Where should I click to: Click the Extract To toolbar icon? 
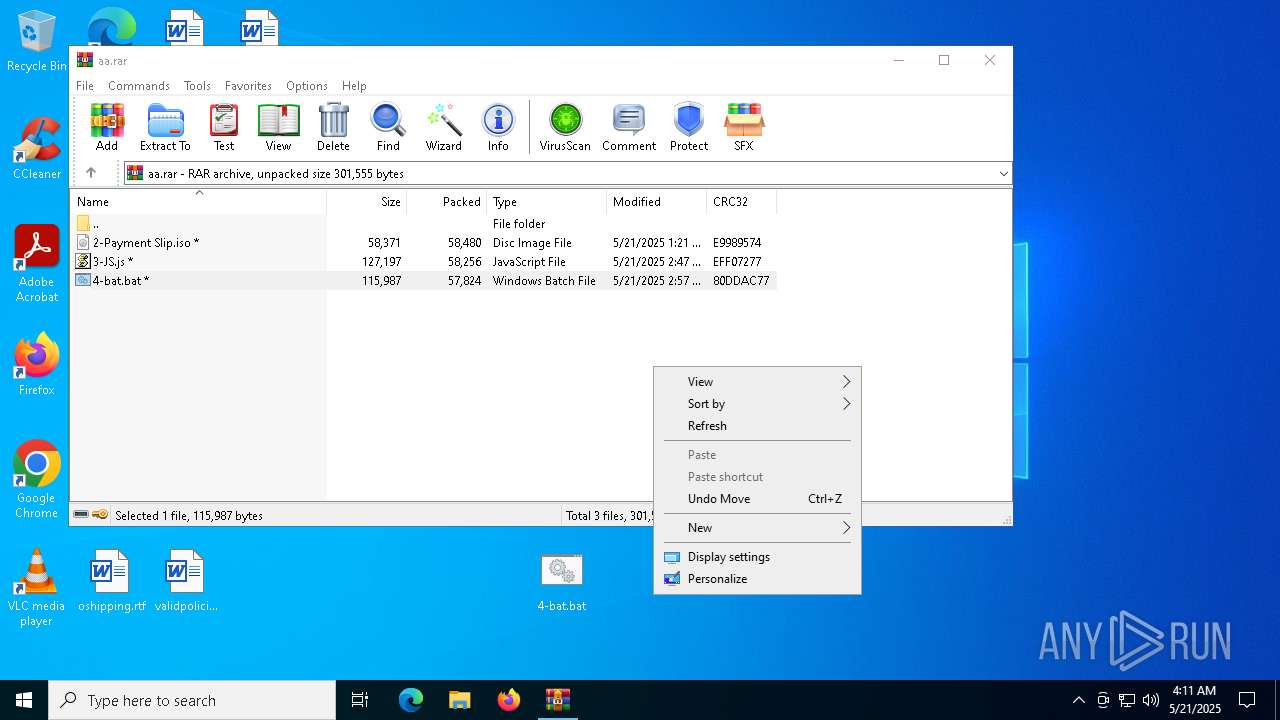pos(165,127)
